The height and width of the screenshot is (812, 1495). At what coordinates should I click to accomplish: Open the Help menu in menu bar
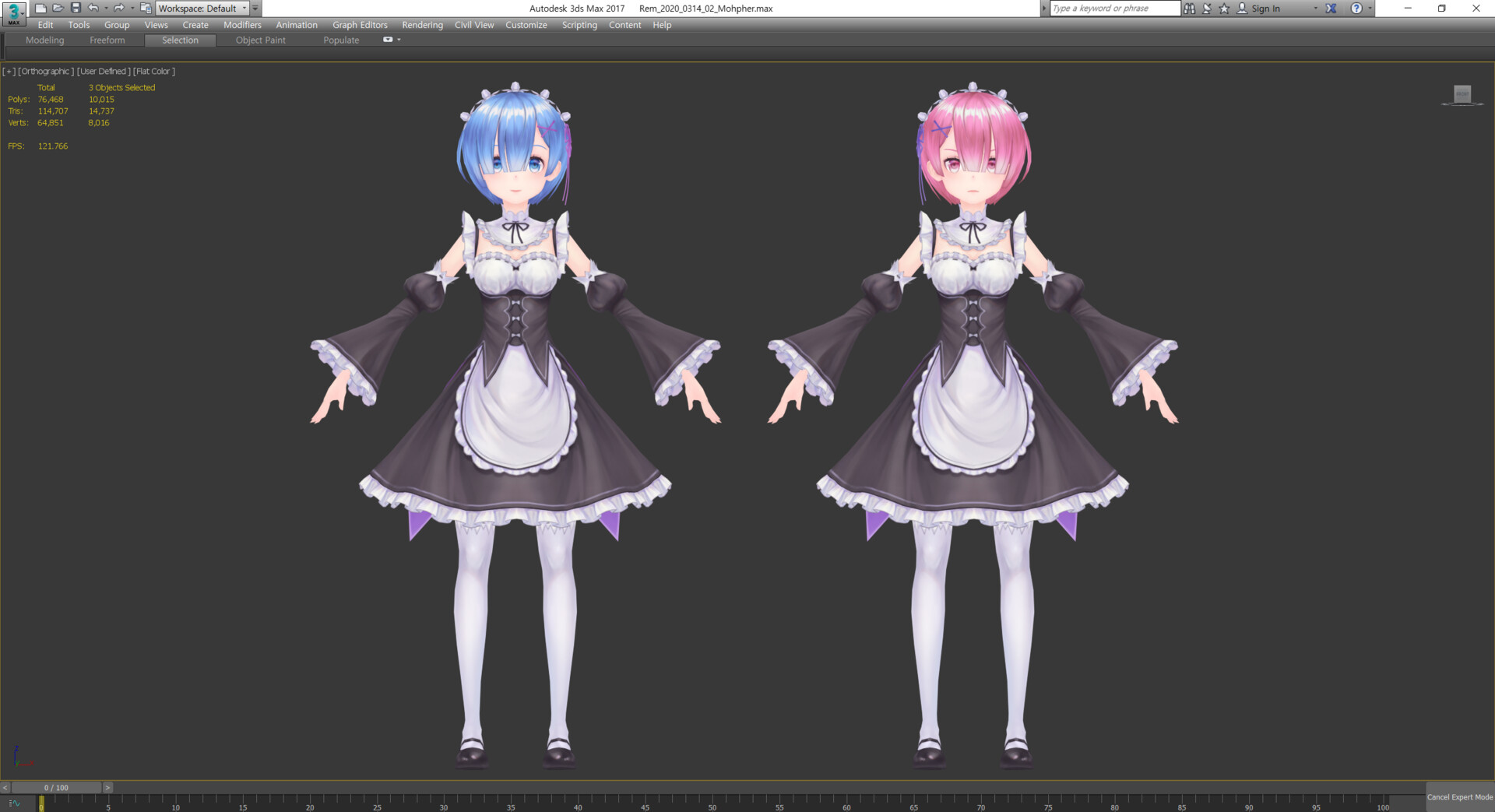662,25
